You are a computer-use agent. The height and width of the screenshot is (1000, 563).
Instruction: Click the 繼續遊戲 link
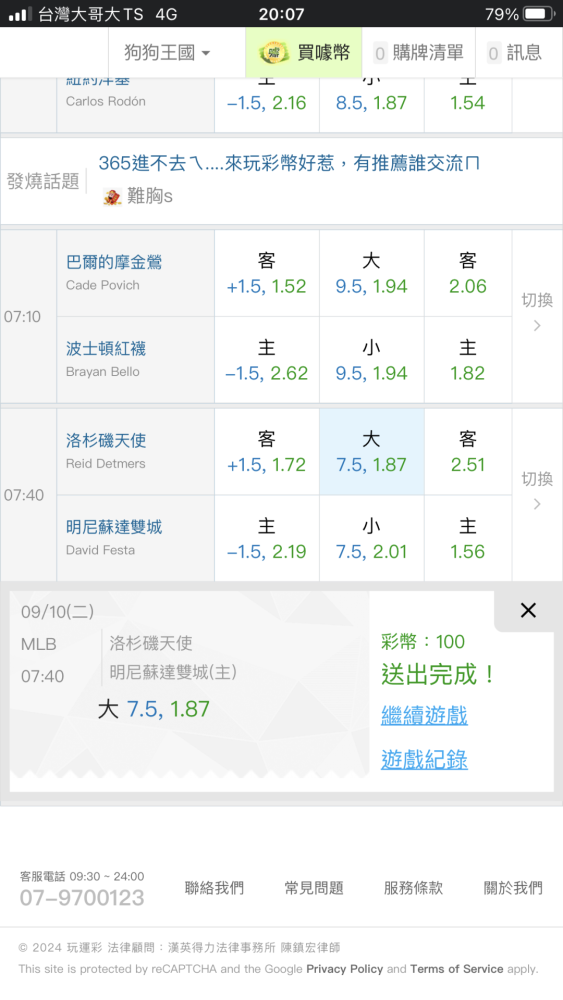click(x=424, y=716)
